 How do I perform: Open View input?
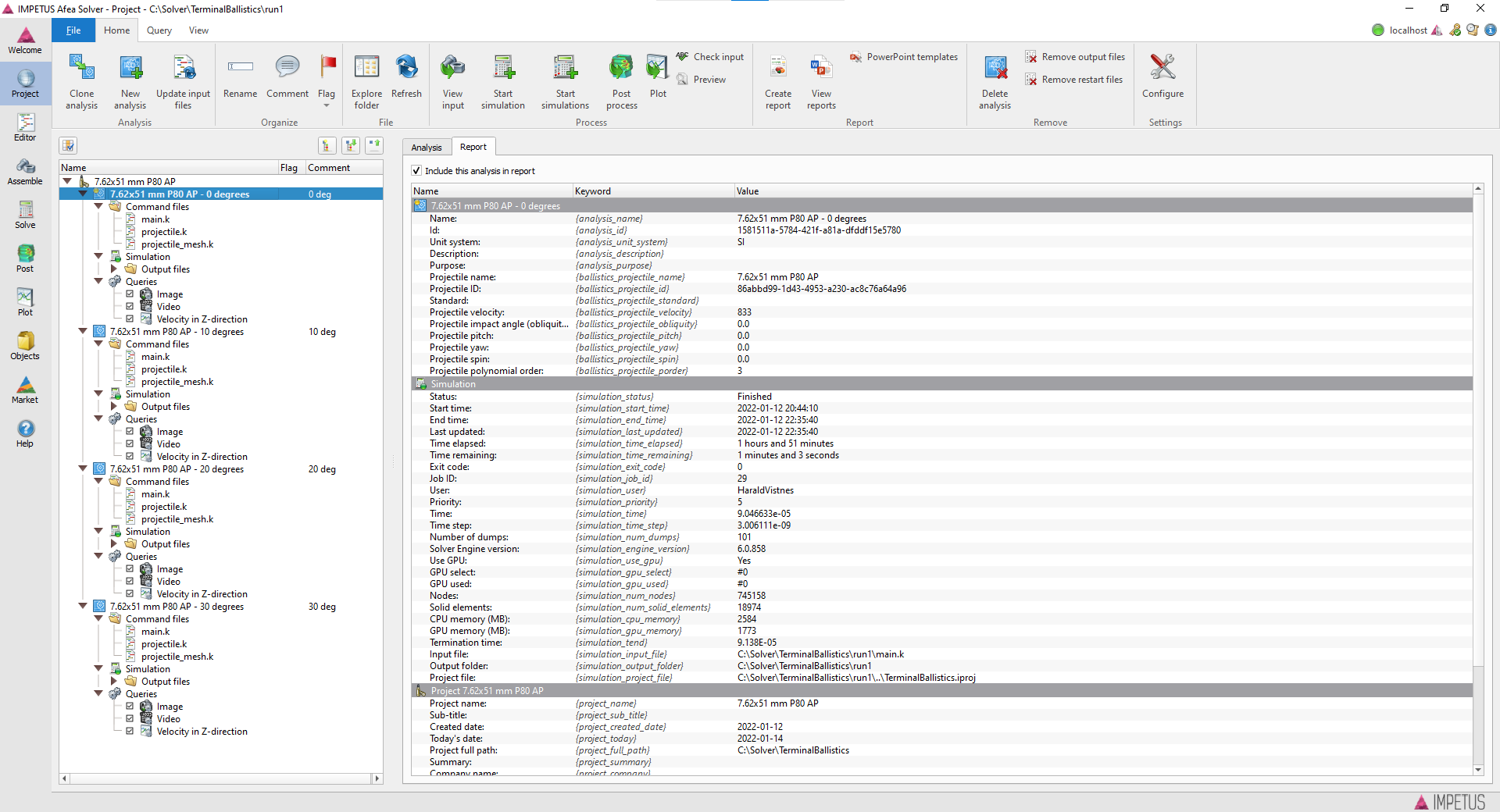click(x=453, y=82)
